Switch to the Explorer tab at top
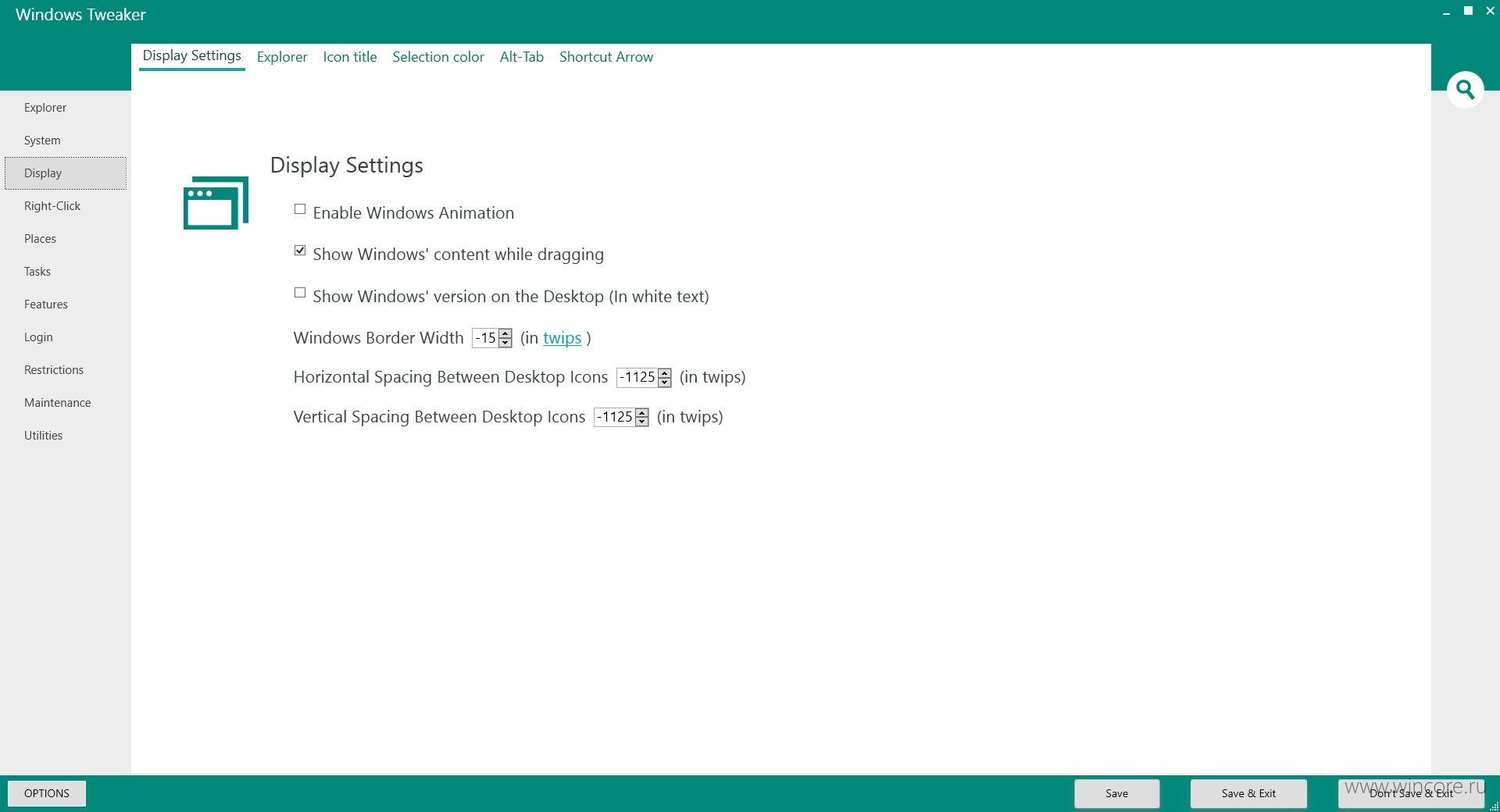The width and height of the screenshot is (1500, 812). tap(282, 57)
